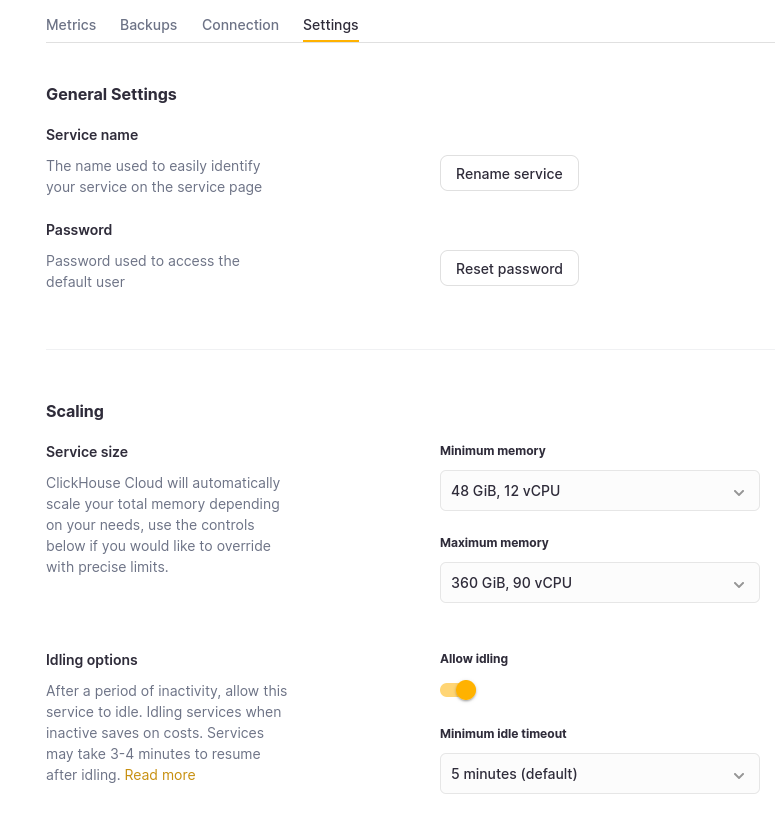Select the 360 GiB, 90 vCPU value field

511,582
